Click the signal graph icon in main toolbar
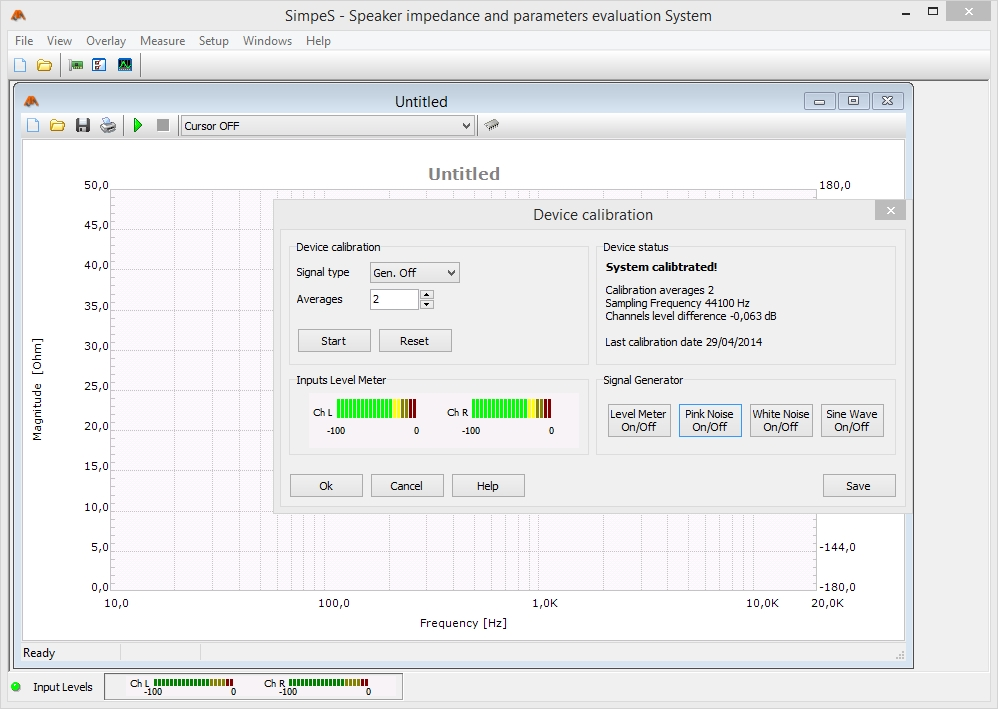 point(125,65)
